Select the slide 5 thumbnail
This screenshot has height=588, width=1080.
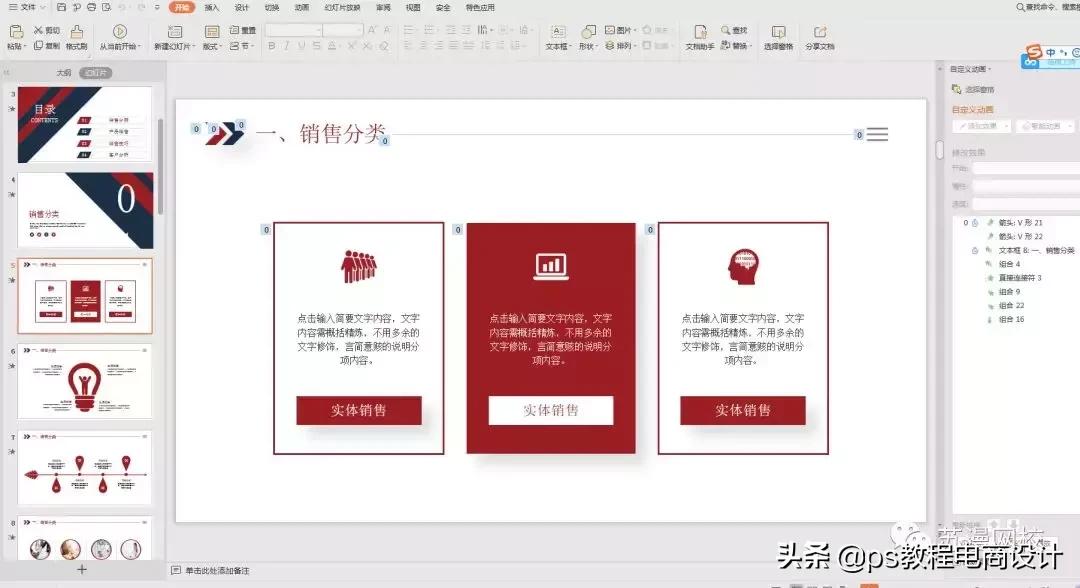coord(84,295)
